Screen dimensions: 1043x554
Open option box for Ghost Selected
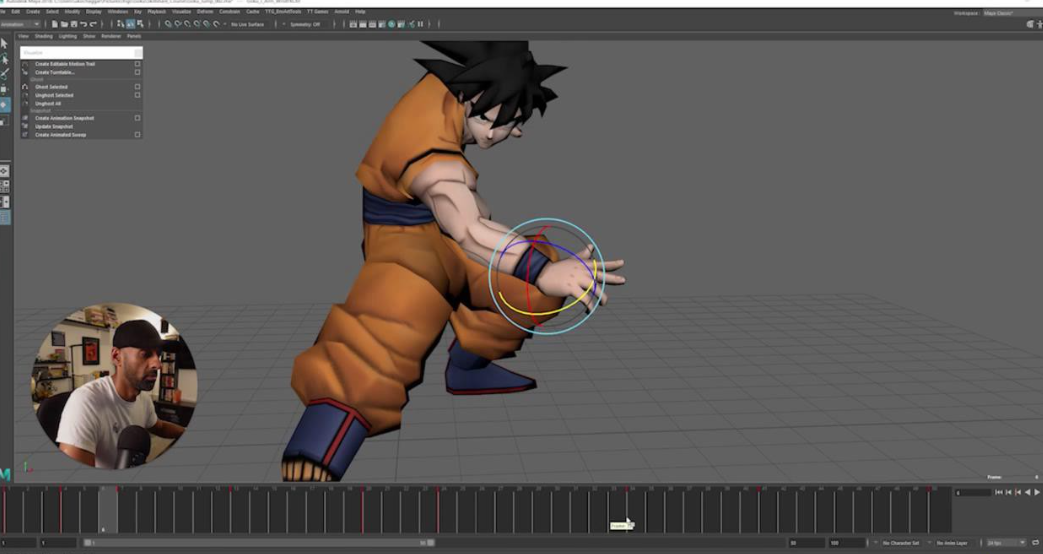coord(138,86)
